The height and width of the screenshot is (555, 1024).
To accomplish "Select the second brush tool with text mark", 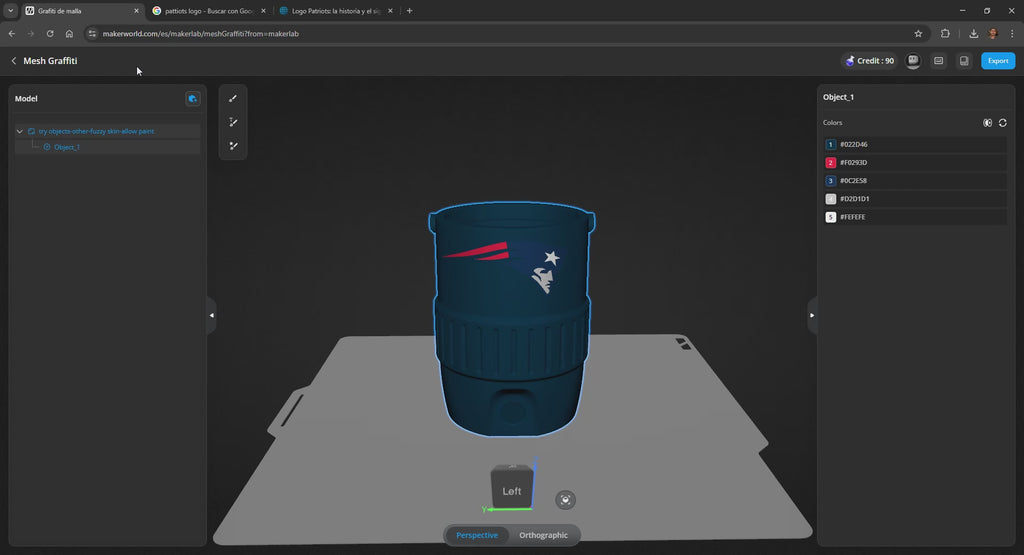I will tap(233, 122).
